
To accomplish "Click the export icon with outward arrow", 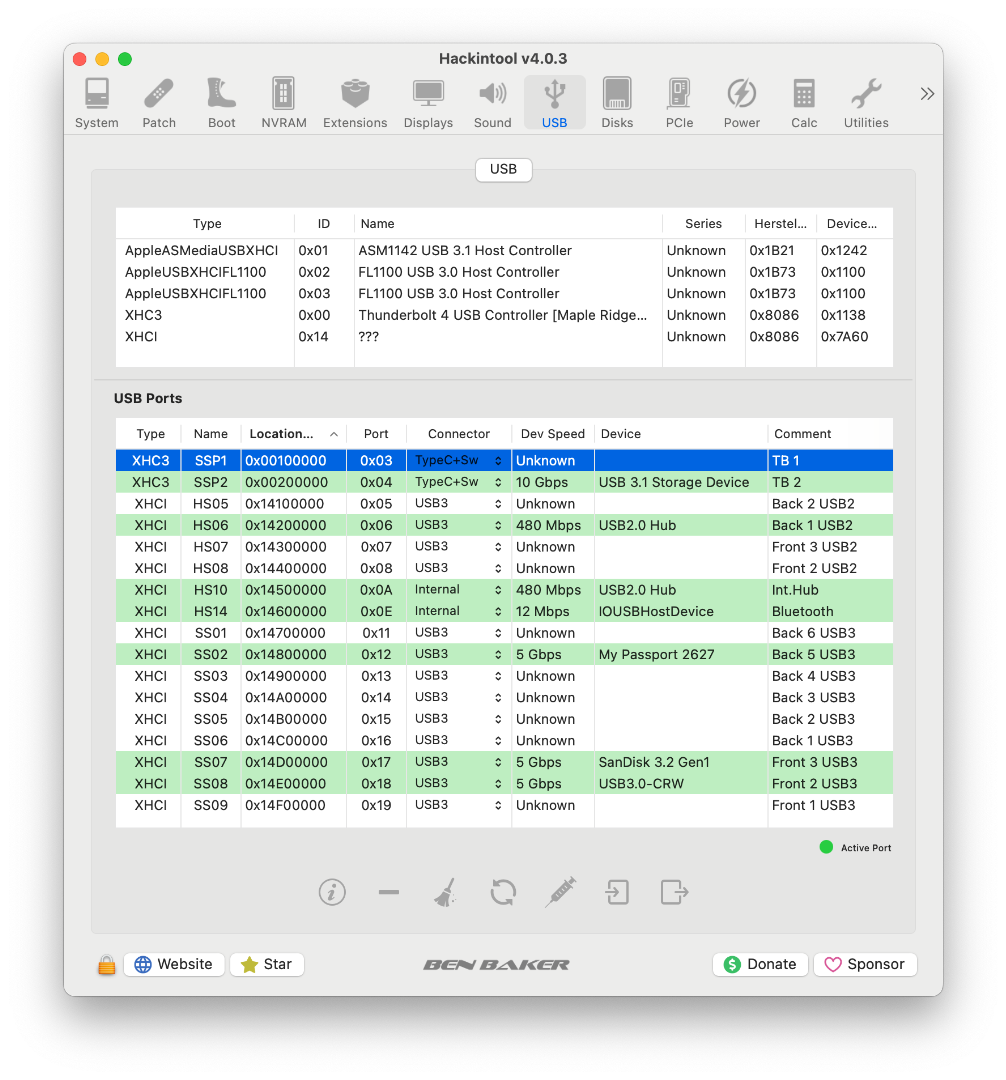I will pyautogui.click(x=674, y=892).
